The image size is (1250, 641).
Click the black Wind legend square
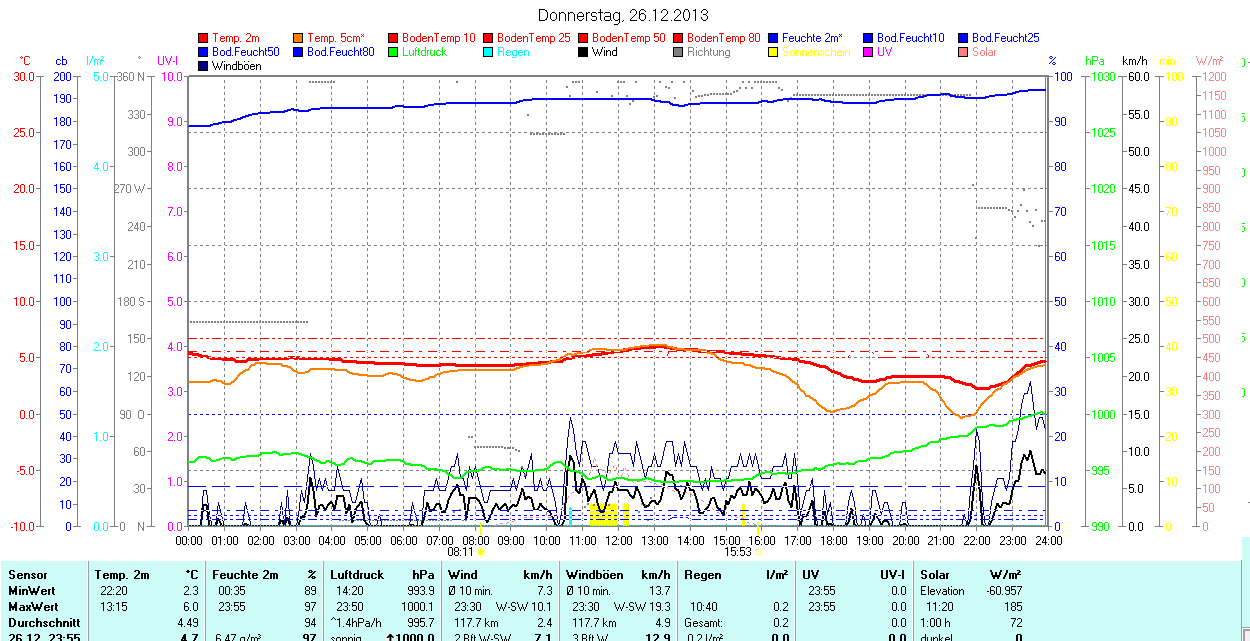click(584, 52)
